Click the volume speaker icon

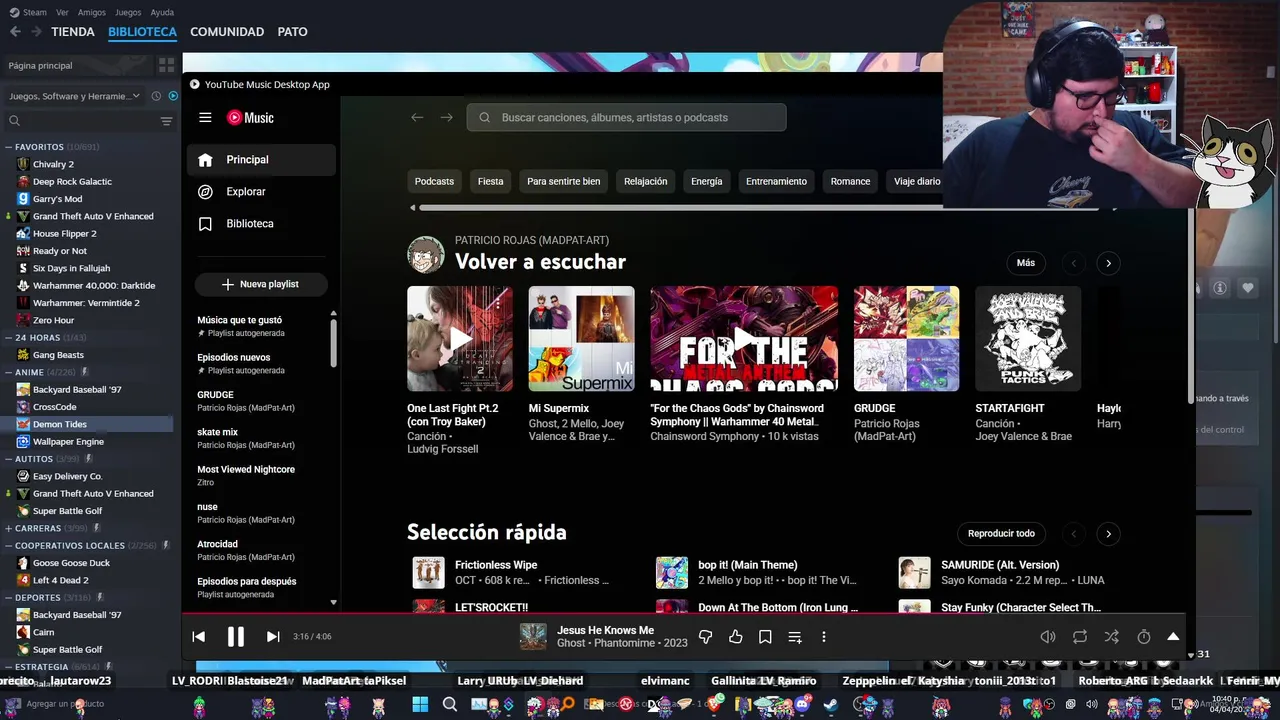click(x=1048, y=636)
